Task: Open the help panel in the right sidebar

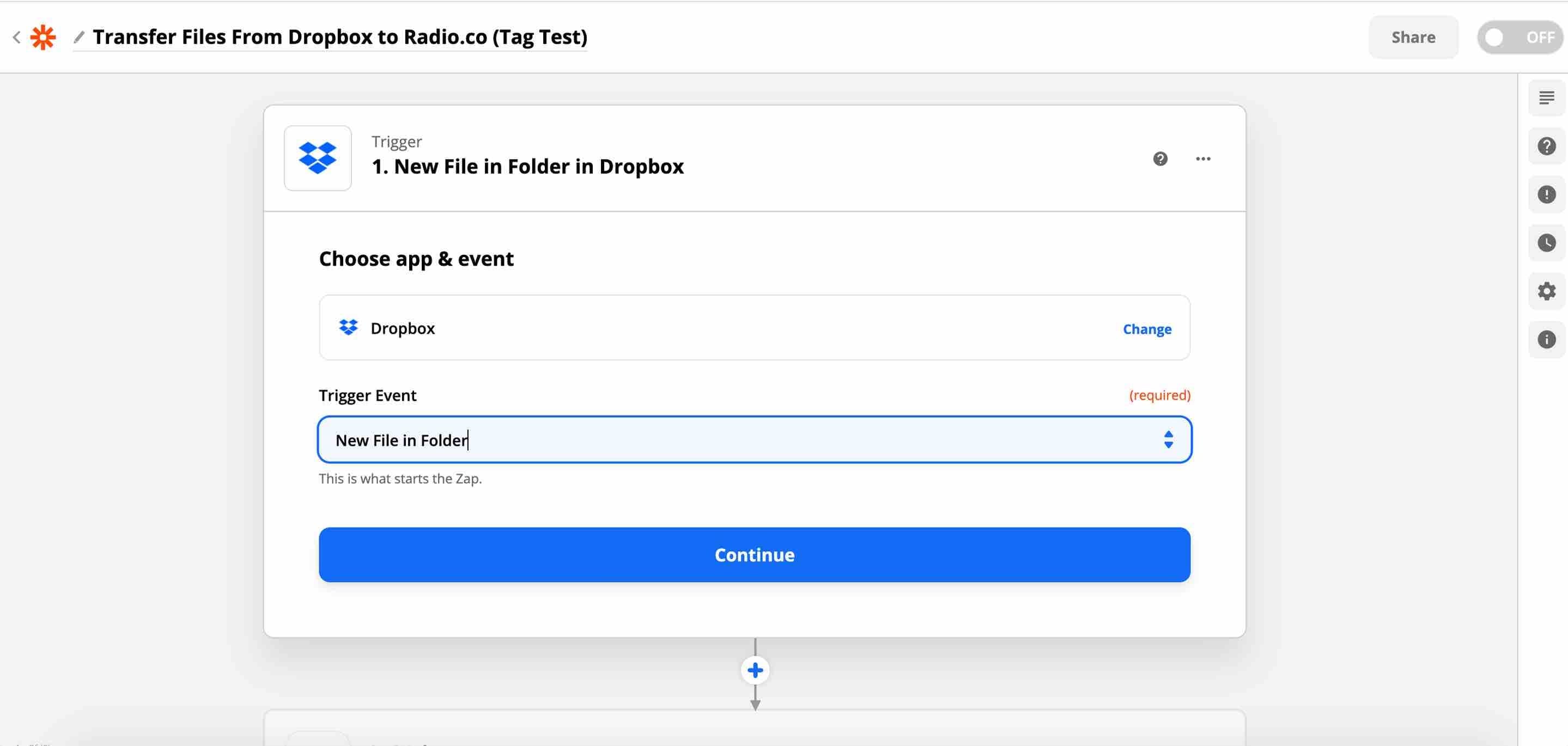Action: [x=1546, y=145]
